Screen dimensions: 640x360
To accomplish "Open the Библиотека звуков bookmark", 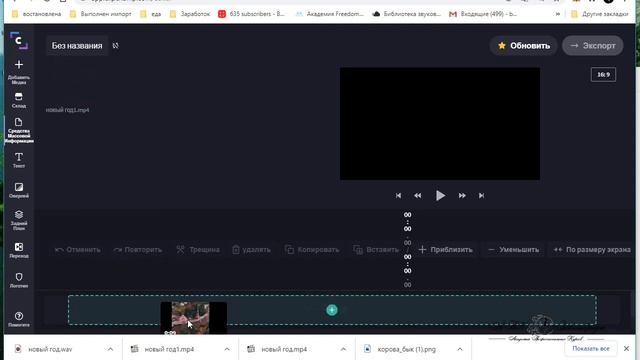I will pos(407,14).
